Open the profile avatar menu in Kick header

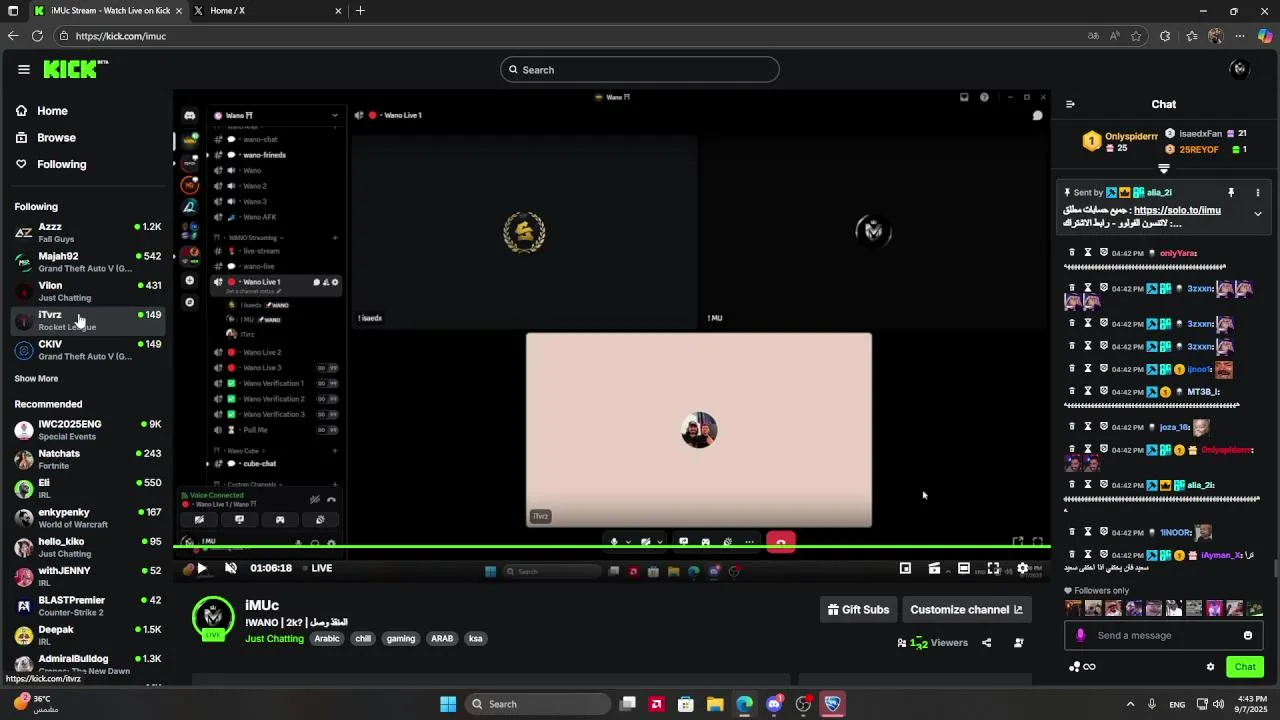(x=1240, y=69)
